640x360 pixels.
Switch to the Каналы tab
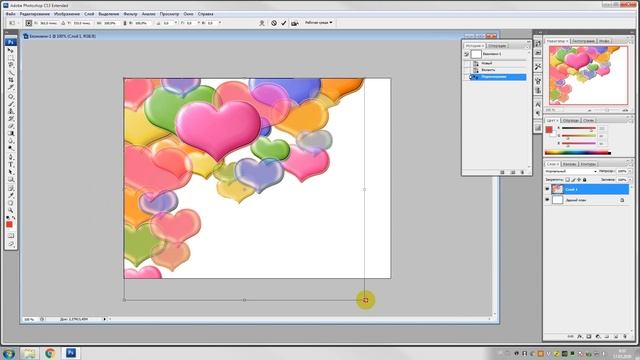pos(570,164)
